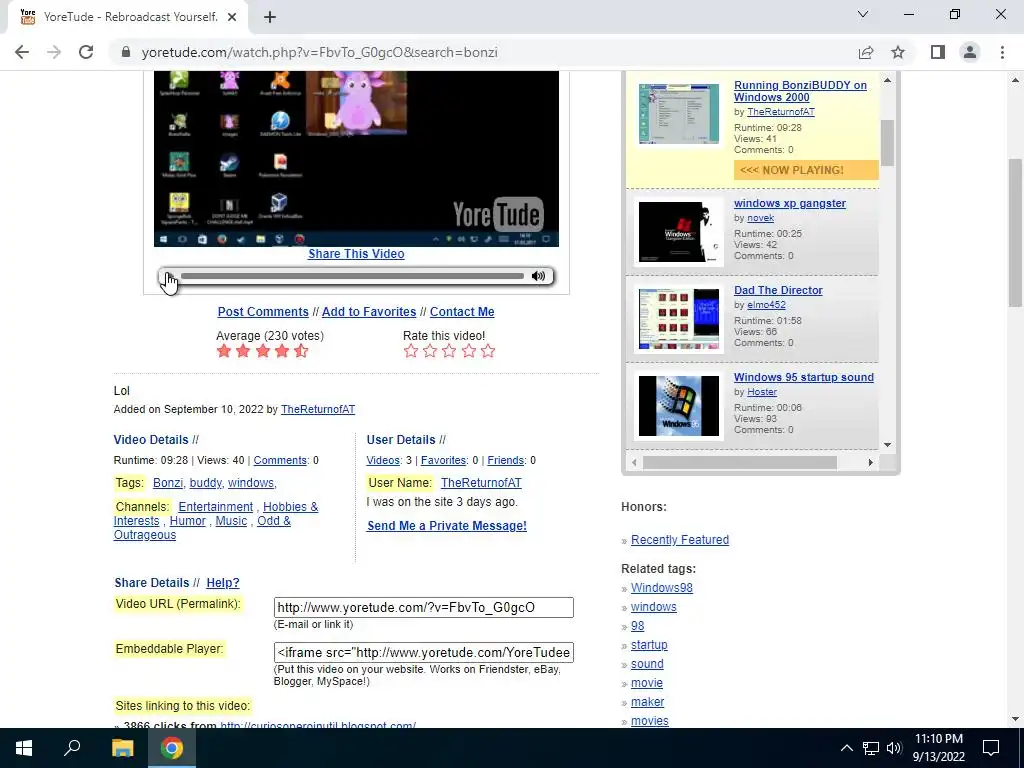Open Chrome profile avatar
The height and width of the screenshot is (768, 1024).
click(970, 52)
